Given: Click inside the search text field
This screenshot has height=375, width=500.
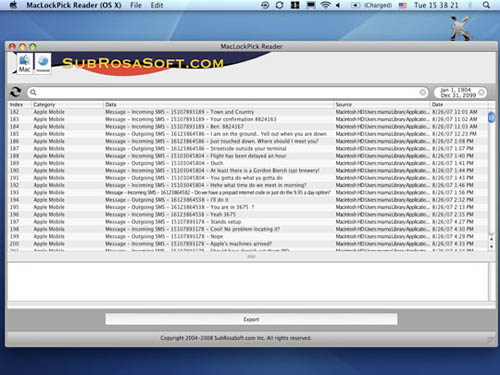Looking at the screenshot, I should tap(227, 92).
